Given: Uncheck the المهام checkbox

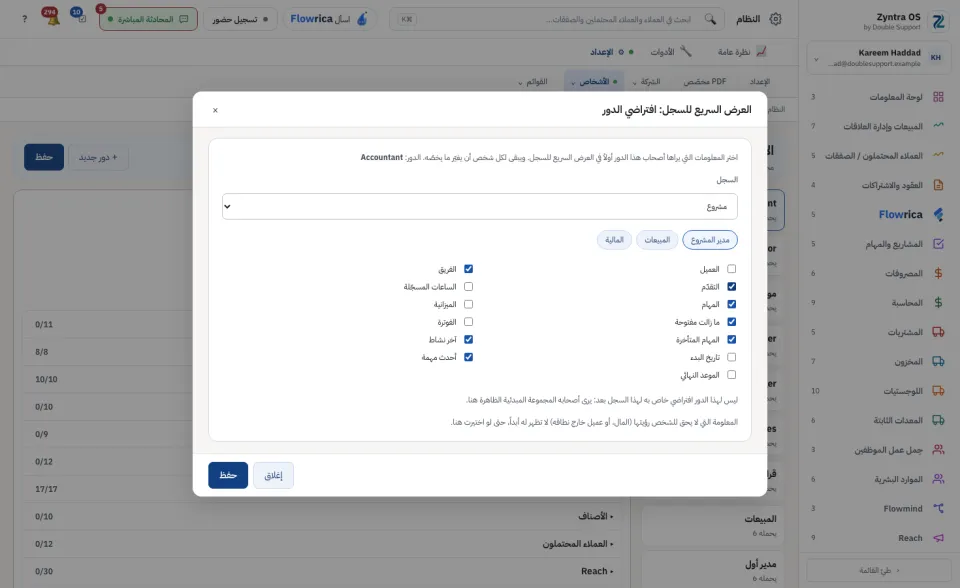Looking at the screenshot, I should (732, 304).
